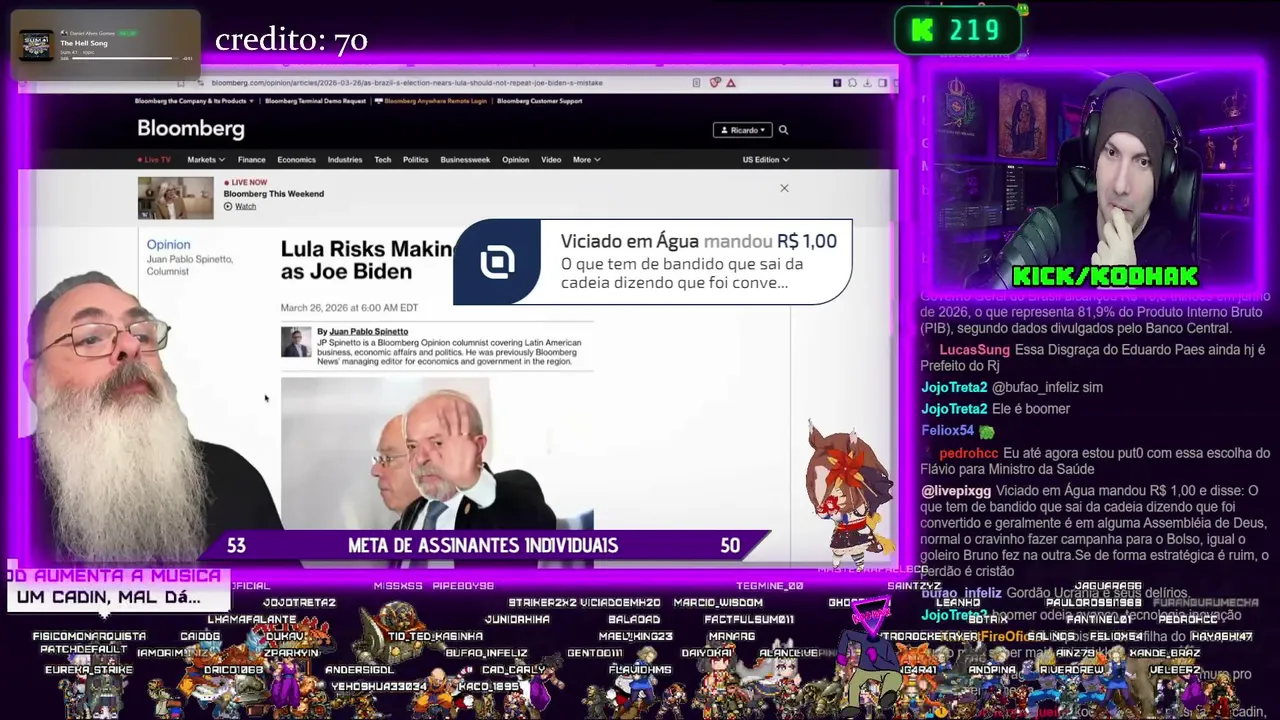This screenshot has height=720, width=1280.
Task: Open Bloomberg search magnifier icon
Action: (x=783, y=130)
